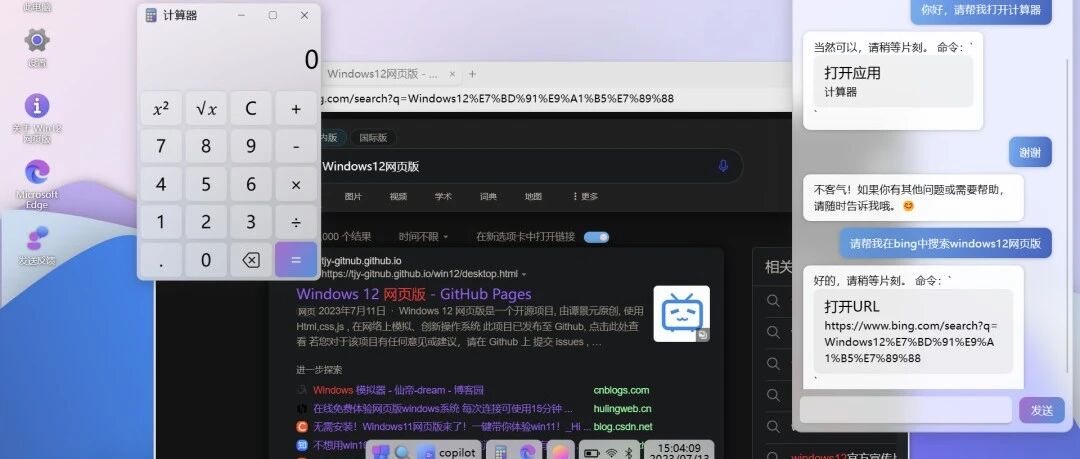The height and width of the screenshot is (459, 1080).
Task: Click digit 9 on calculator keypad
Action: tap(251, 146)
